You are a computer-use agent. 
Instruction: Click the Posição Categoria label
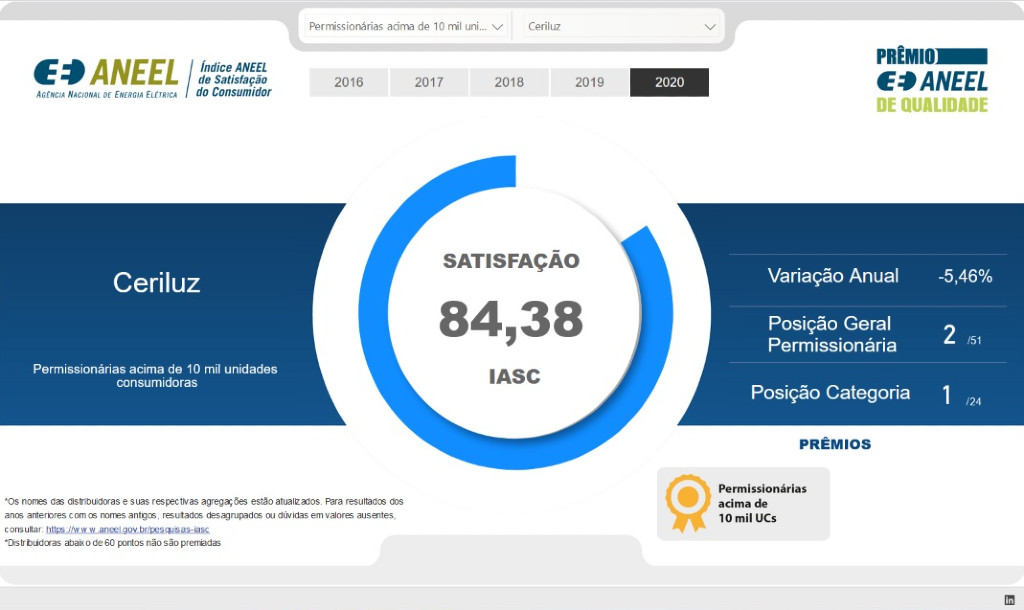[x=830, y=393]
